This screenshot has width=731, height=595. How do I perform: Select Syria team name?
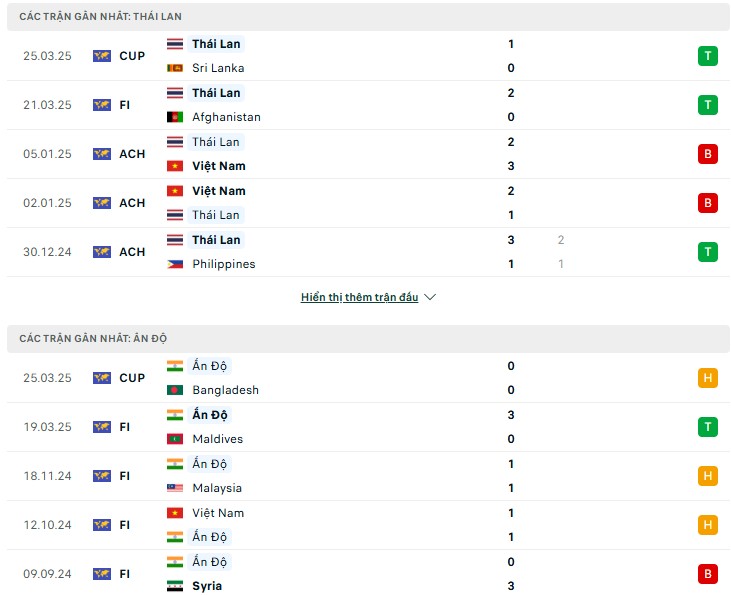click(x=207, y=586)
